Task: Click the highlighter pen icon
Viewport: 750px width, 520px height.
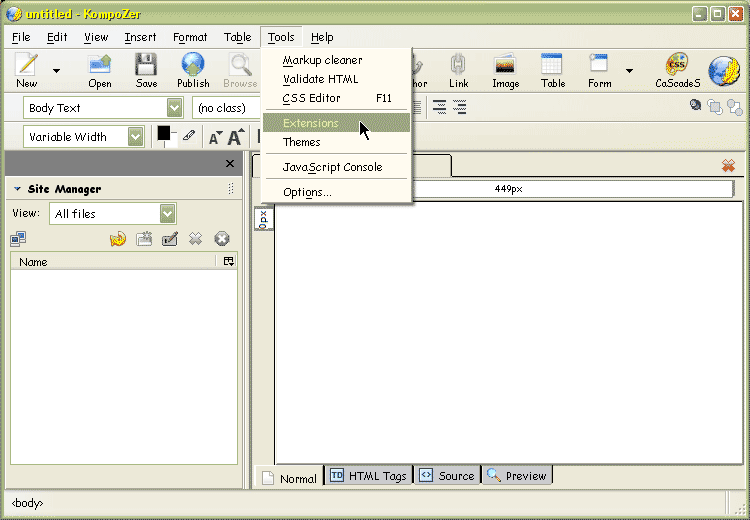Action: [189, 135]
